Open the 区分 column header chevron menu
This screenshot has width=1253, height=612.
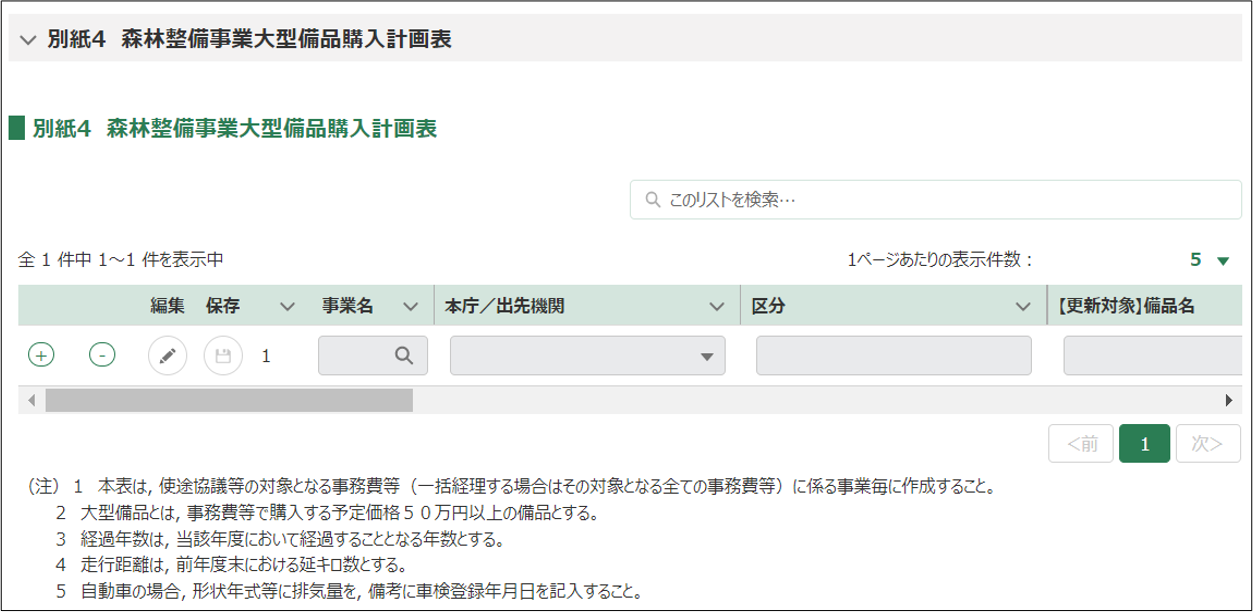click(1022, 306)
